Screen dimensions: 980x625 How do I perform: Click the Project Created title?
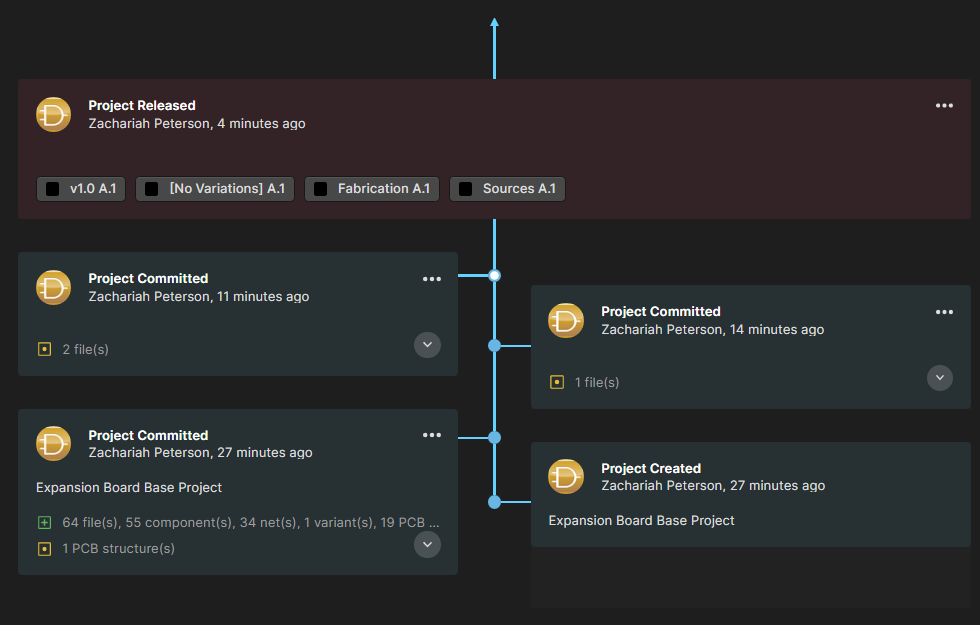point(651,468)
